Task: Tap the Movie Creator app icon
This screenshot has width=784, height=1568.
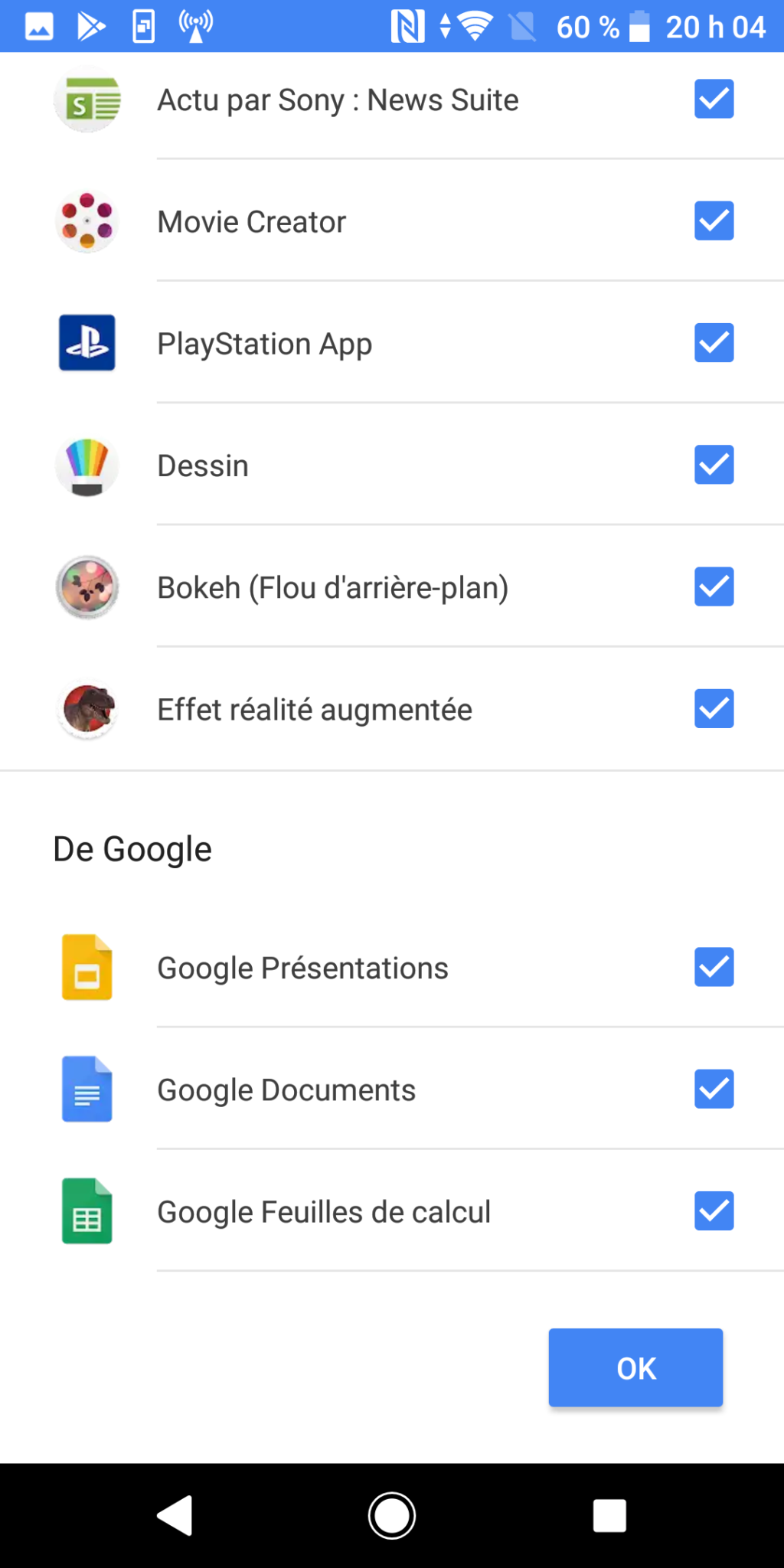Action: click(87, 222)
